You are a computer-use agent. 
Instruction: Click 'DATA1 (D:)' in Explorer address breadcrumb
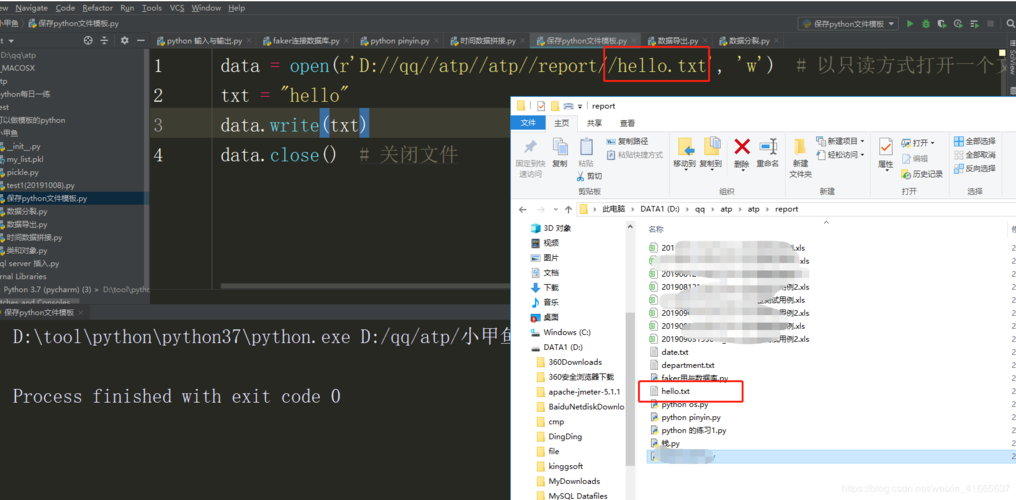[660, 209]
